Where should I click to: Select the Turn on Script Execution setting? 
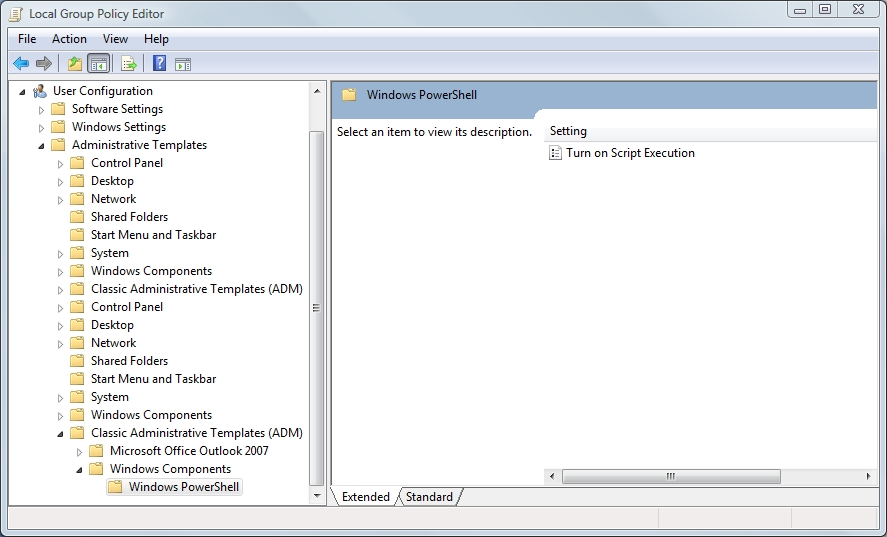coord(630,153)
